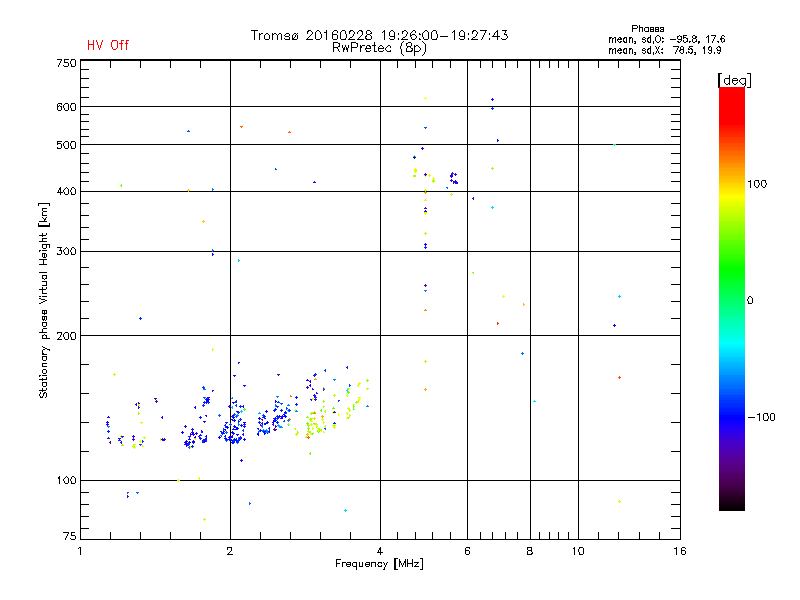The image size is (800, 600).
Task: Click the mean, sd,O: -95.8, 17.6 line
Action: 666,39
